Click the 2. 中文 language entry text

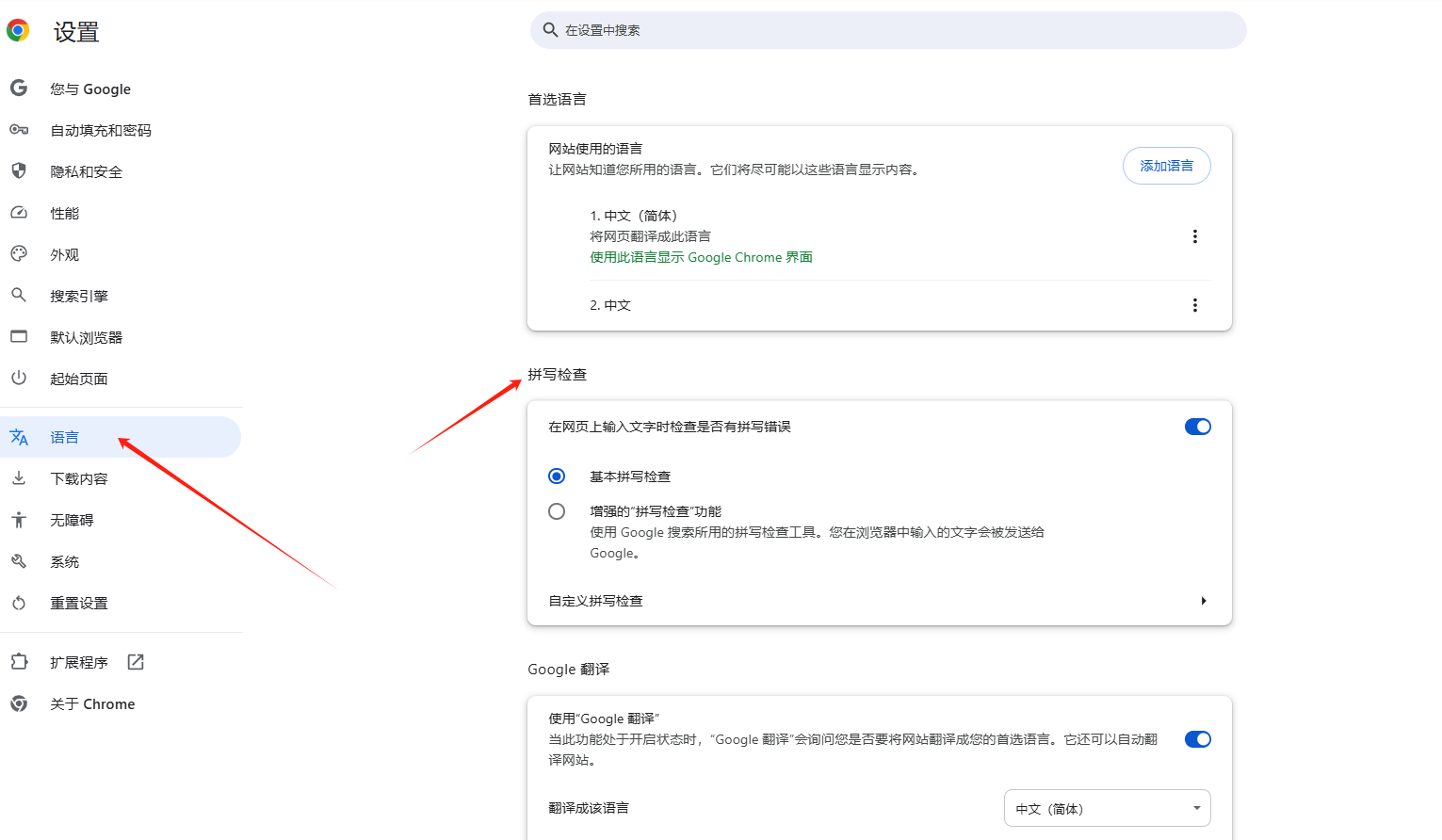610,305
